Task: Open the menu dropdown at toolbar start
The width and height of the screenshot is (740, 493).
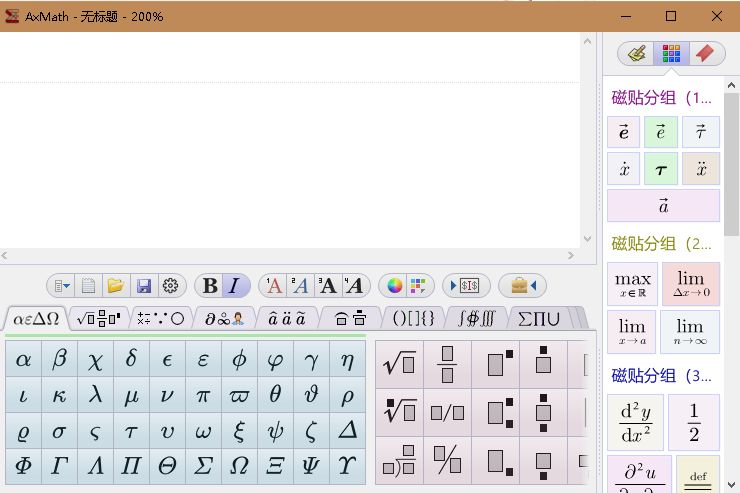Action: pyautogui.click(x=61, y=285)
